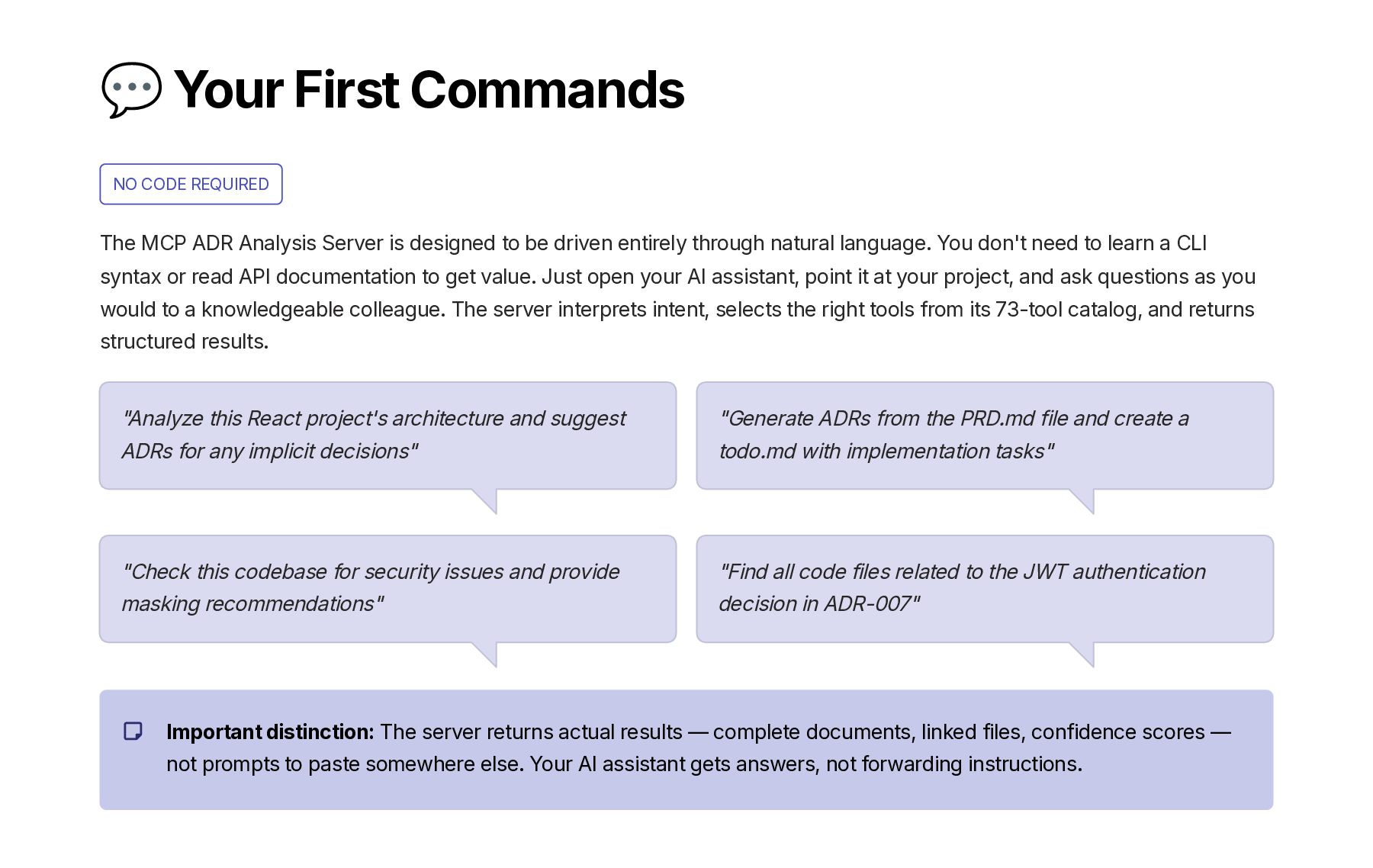The width and height of the screenshot is (1373, 868).
Task: Select the 'Analyze this React project's architecture' bubble
Action: [387, 436]
